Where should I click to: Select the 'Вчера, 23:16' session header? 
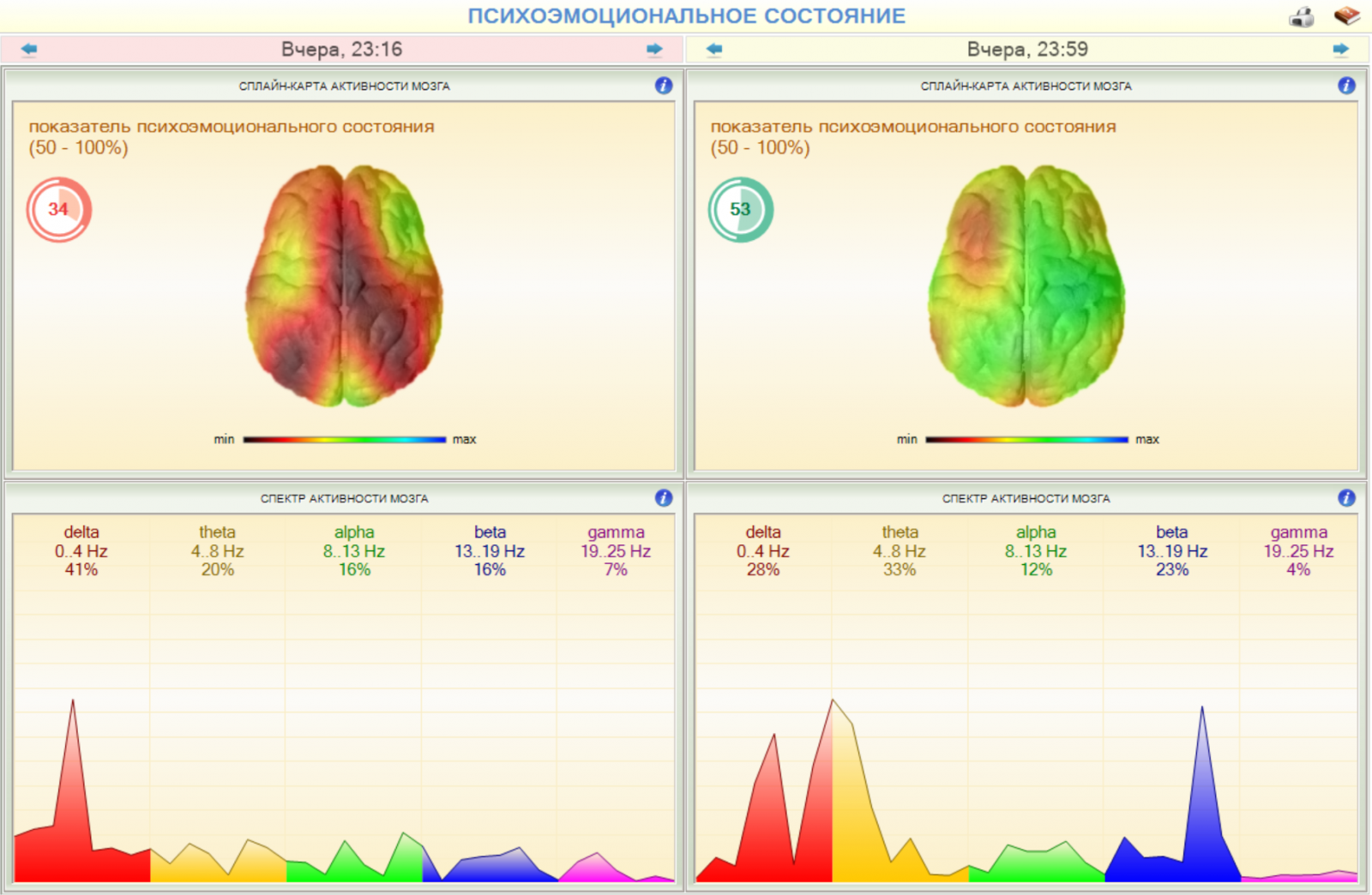click(341, 50)
